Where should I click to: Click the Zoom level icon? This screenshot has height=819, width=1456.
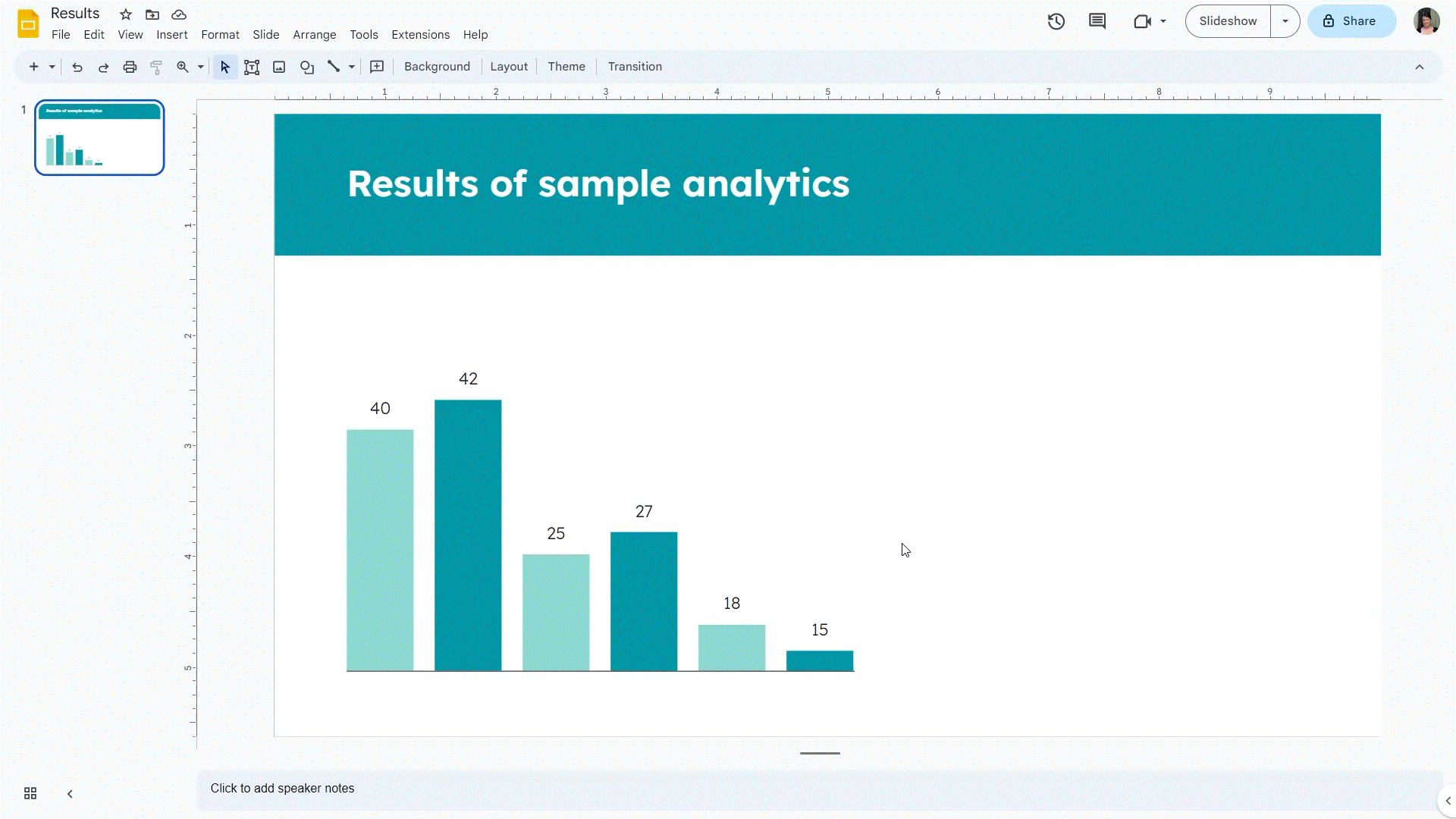tap(181, 67)
